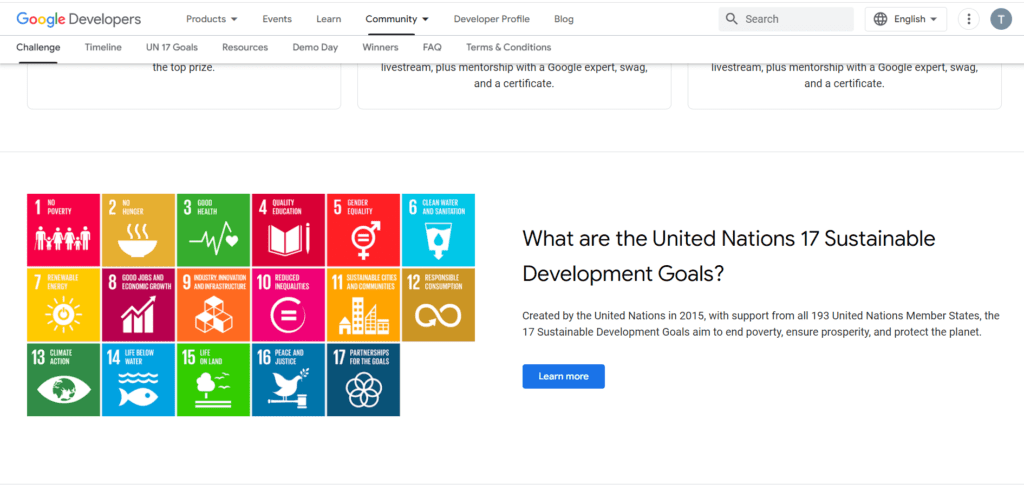Select the No Hunger goal 2 tile

tap(138, 230)
